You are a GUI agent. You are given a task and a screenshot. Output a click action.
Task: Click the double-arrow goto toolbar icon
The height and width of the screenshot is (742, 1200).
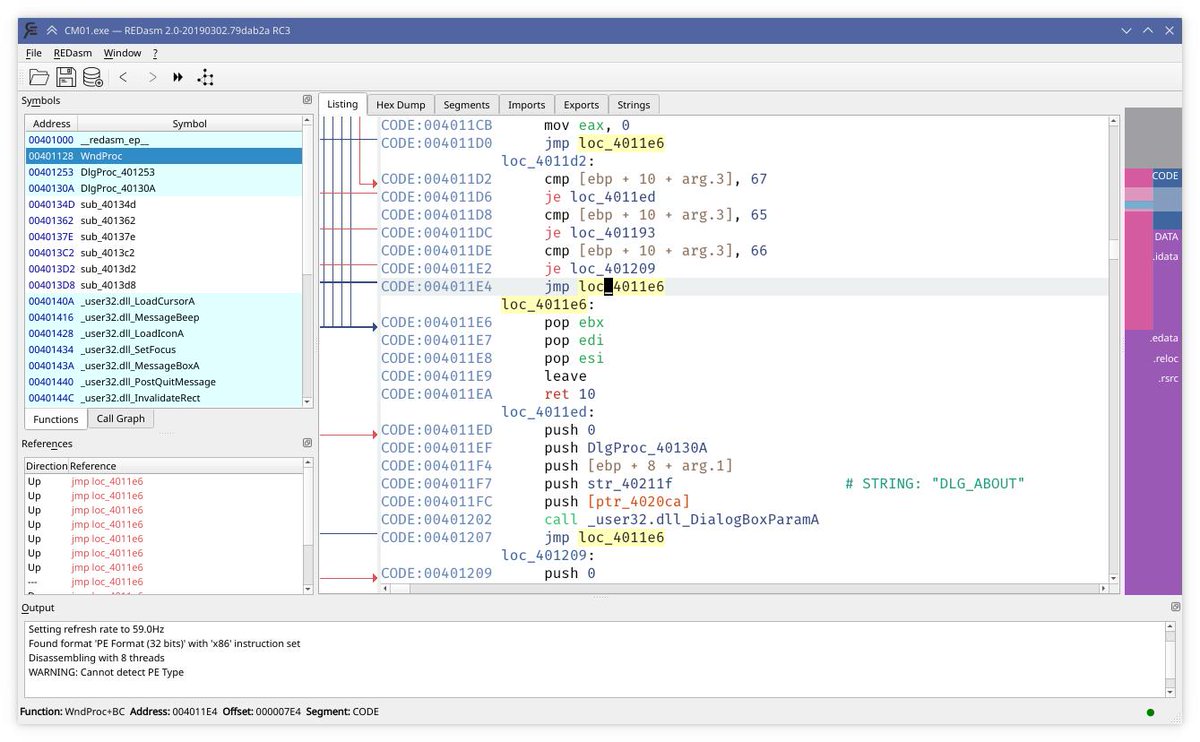pos(178,77)
